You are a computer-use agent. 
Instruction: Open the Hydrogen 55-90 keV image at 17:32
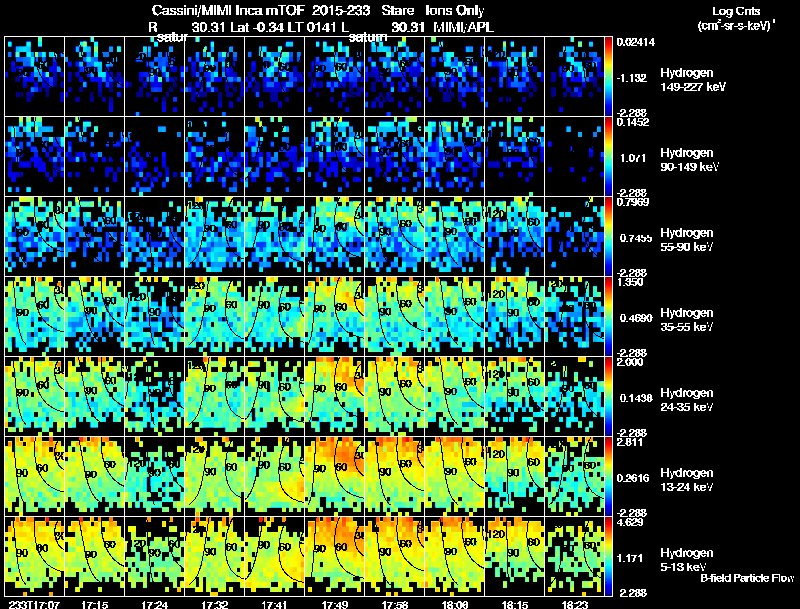pyautogui.click(x=214, y=237)
